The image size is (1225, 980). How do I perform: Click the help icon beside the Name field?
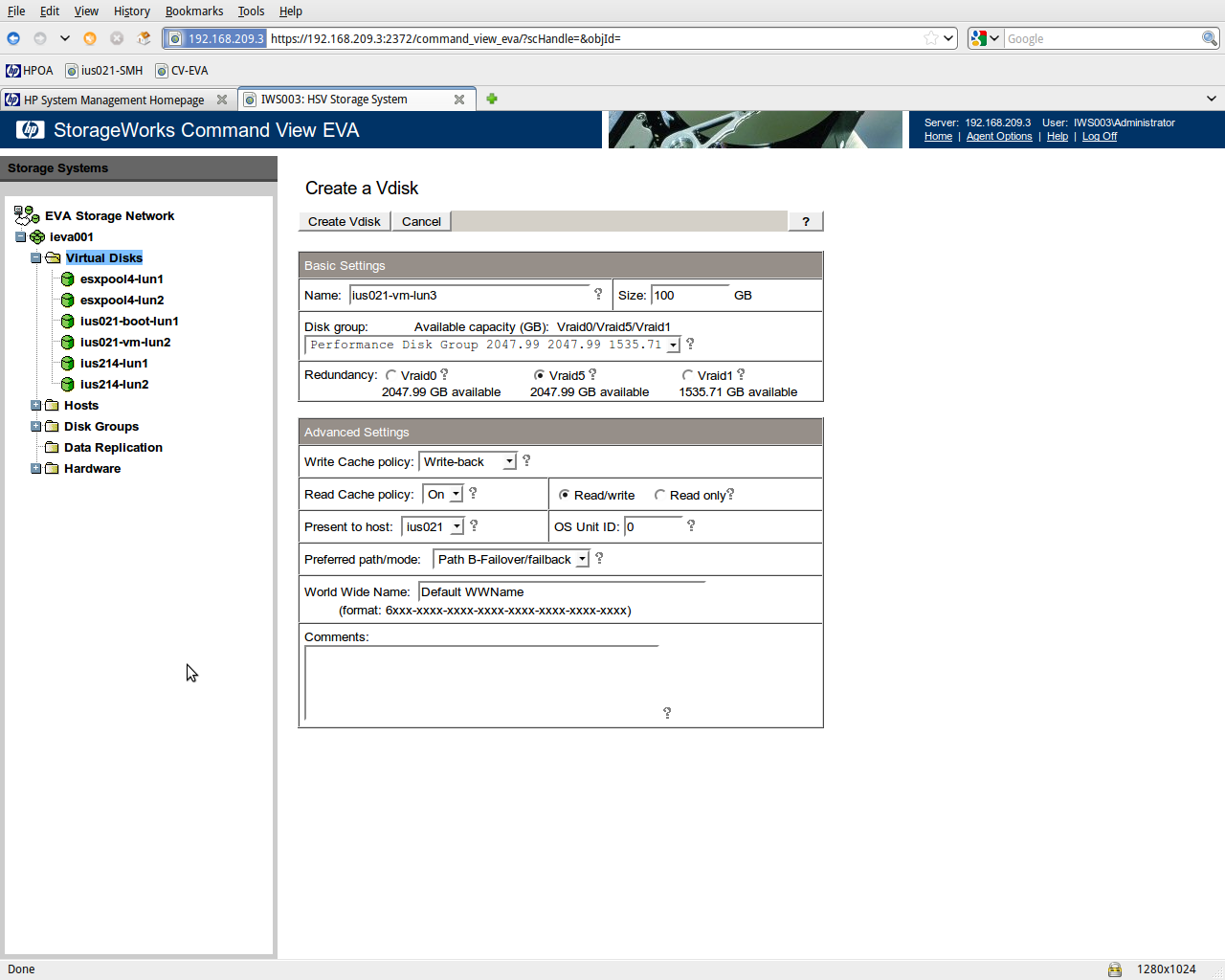tap(599, 294)
